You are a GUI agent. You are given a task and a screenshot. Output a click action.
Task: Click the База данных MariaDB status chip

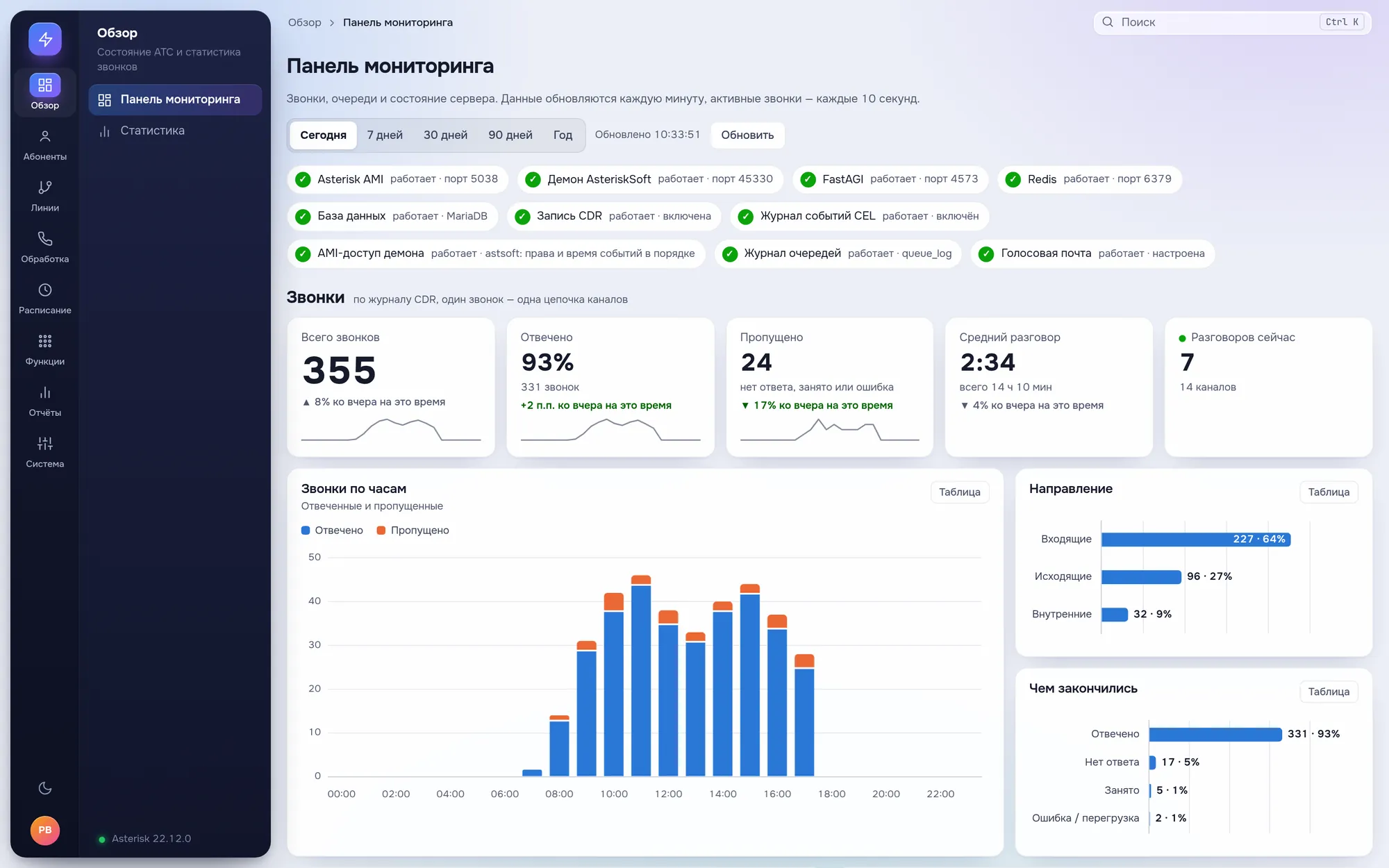(392, 217)
